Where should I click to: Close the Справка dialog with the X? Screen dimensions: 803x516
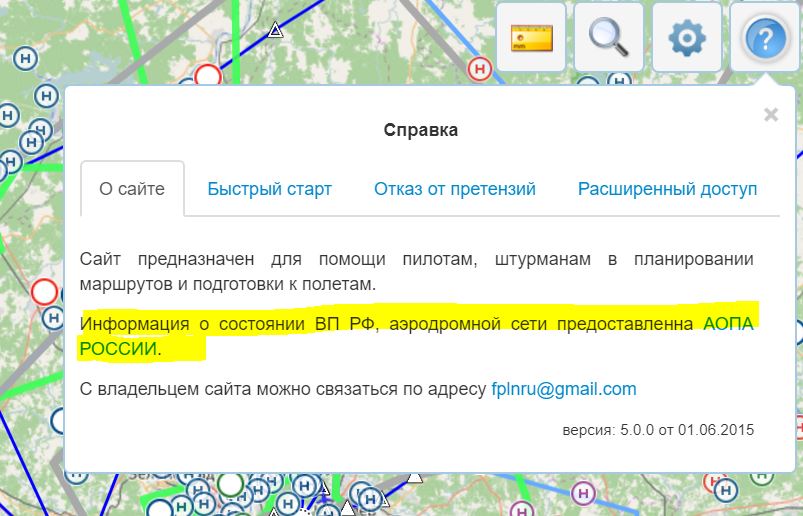[x=770, y=115]
